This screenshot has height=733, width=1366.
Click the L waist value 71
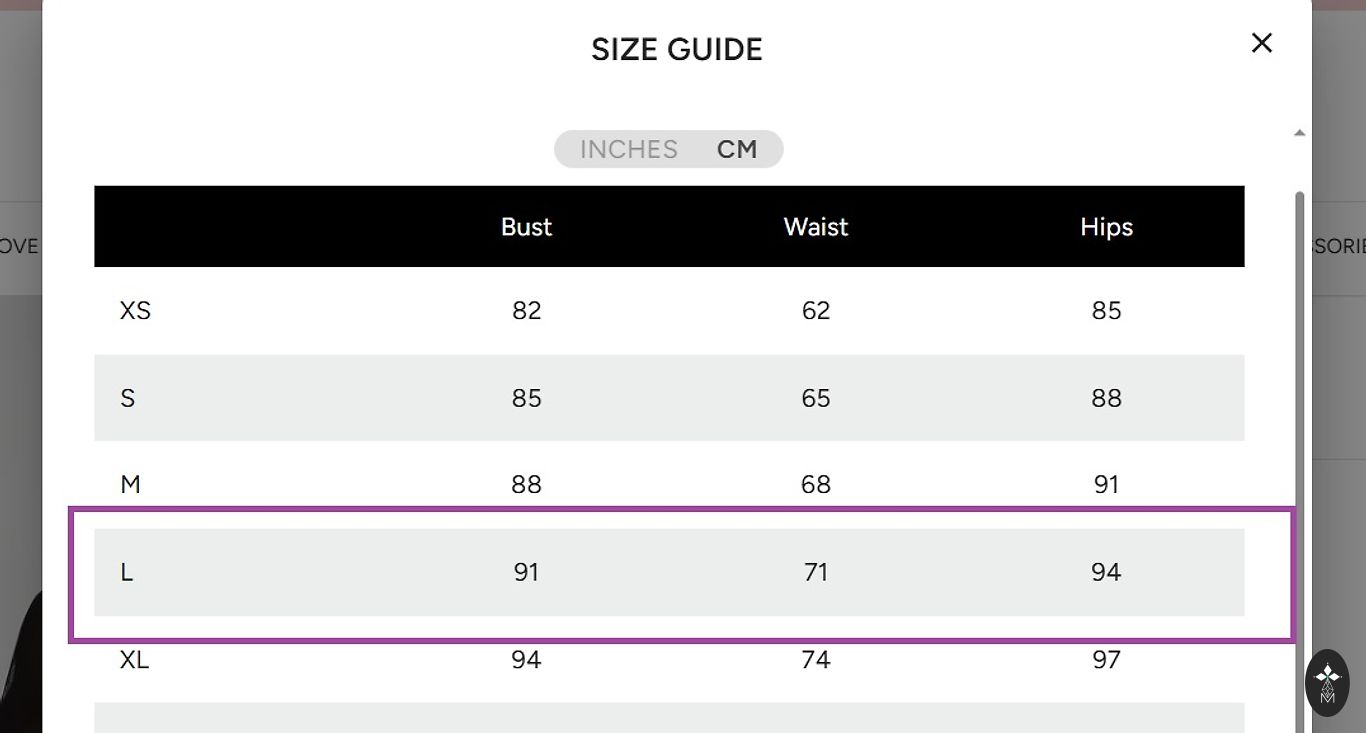coord(816,572)
